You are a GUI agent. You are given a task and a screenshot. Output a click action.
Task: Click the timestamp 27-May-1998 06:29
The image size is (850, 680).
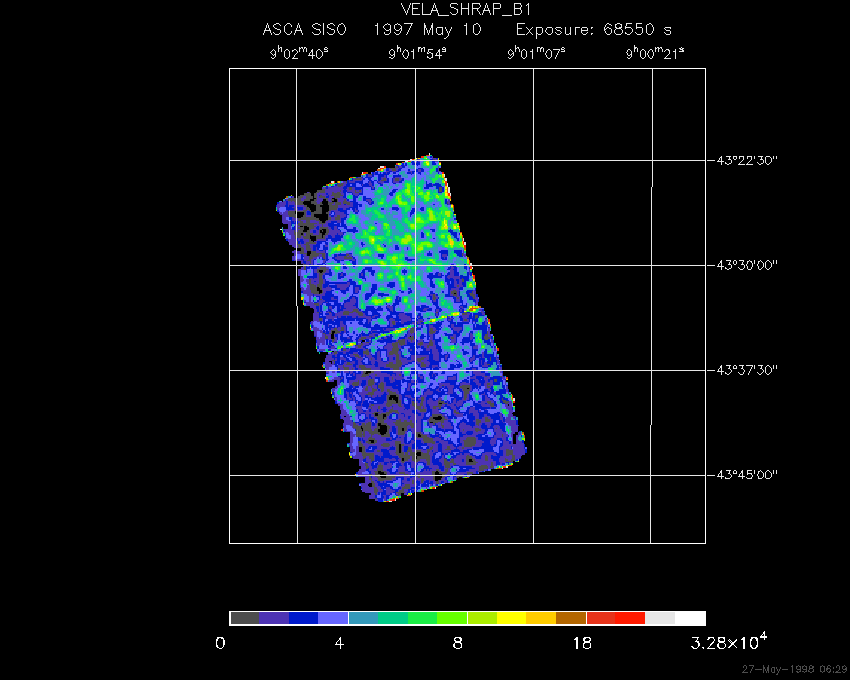[x=794, y=669]
